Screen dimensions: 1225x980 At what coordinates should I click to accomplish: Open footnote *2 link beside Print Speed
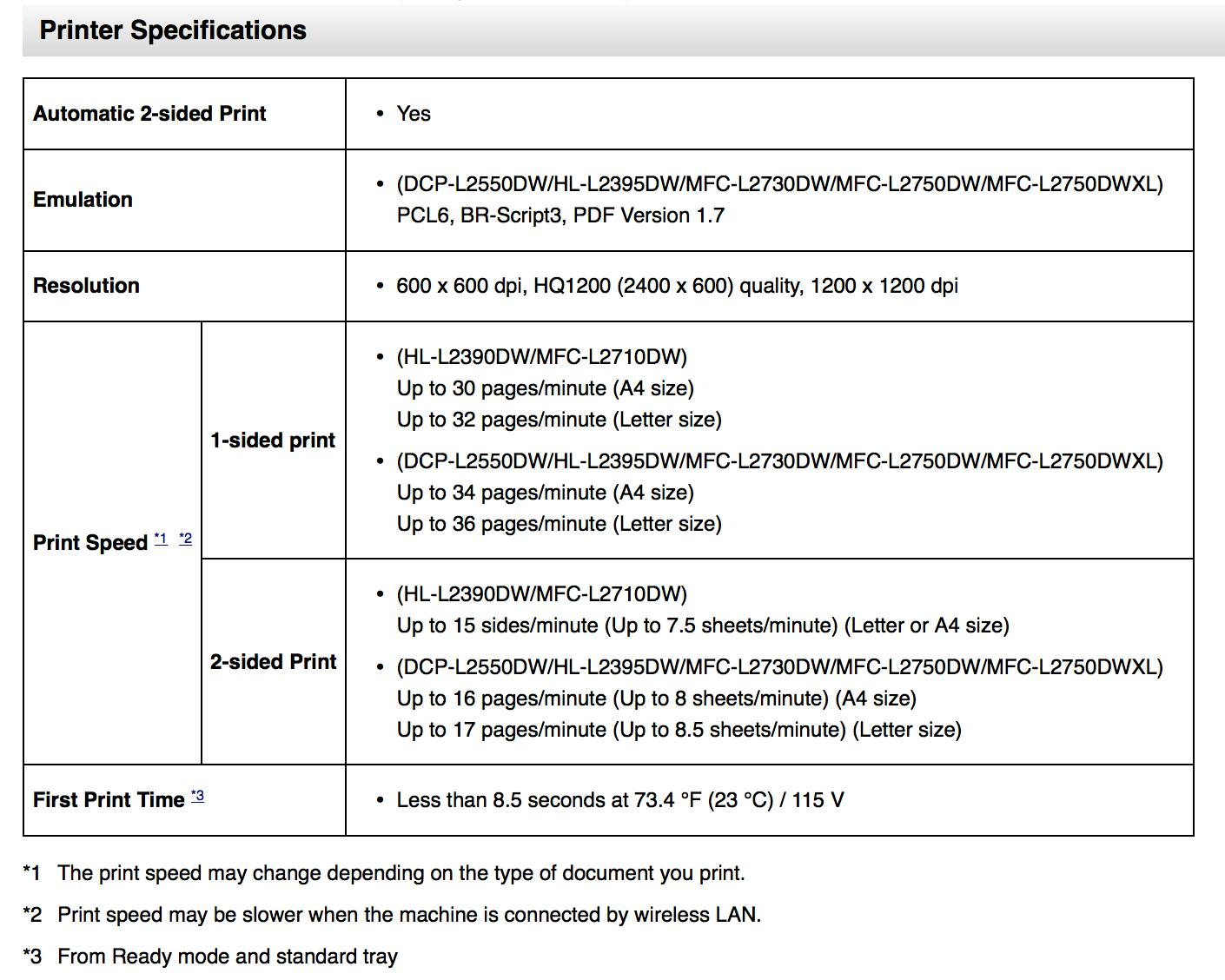185,540
